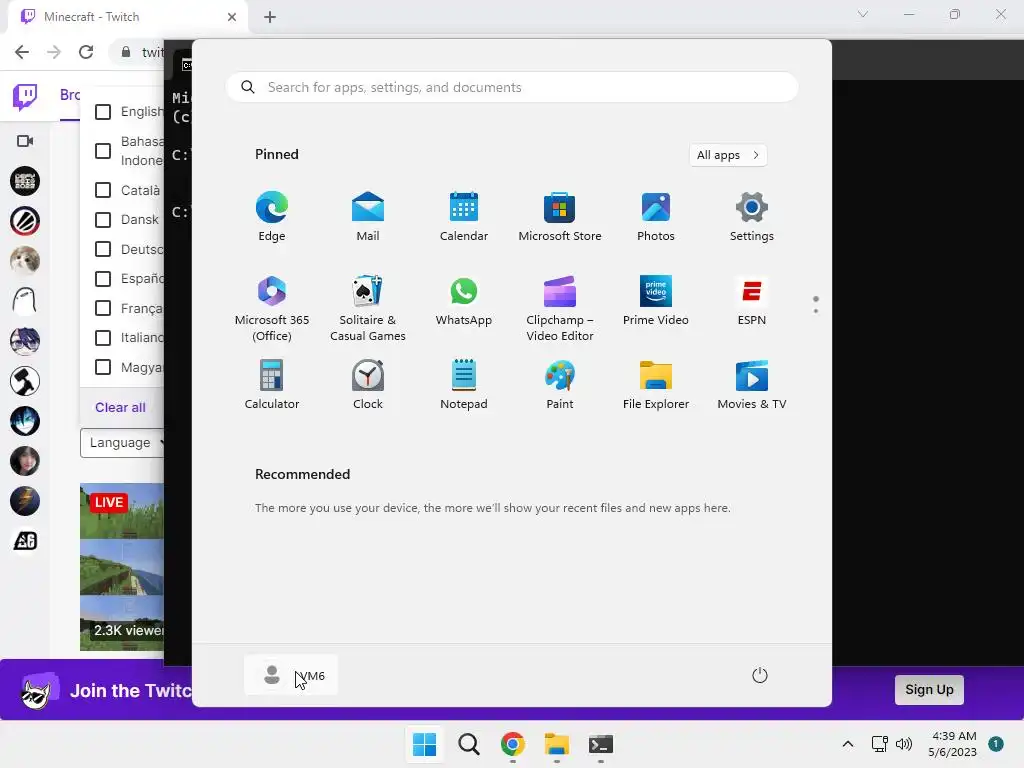
Task: Open File Explorer from pinned apps
Action: click(x=656, y=385)
